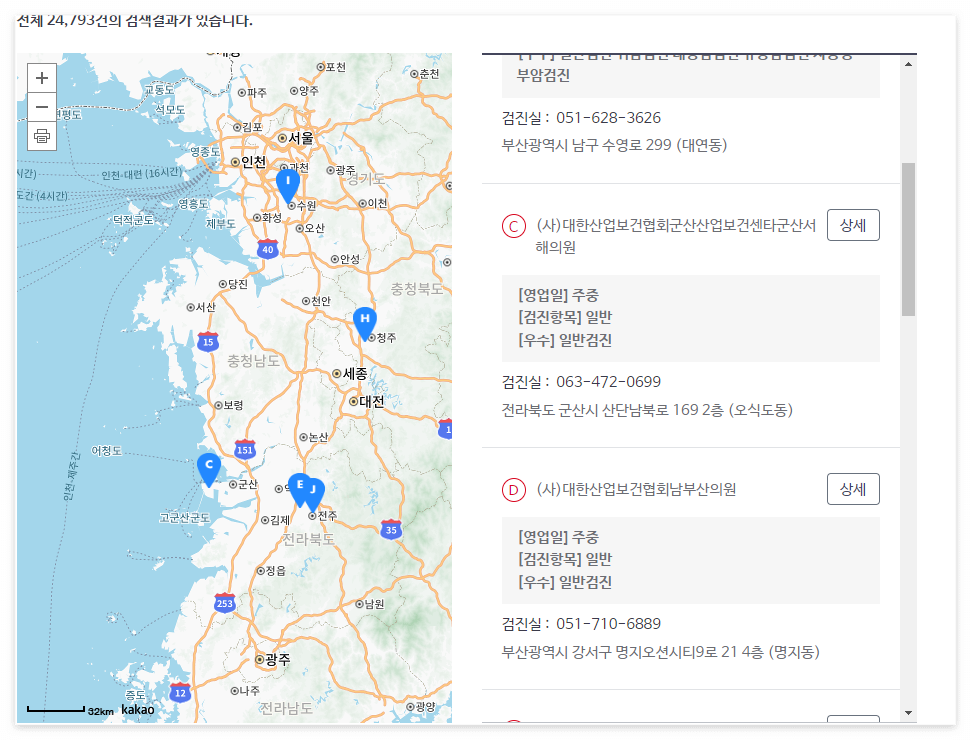The width and height of the screenshot is (971, 740).
Task: Zoom out on the map
Action: pos(41,107)
